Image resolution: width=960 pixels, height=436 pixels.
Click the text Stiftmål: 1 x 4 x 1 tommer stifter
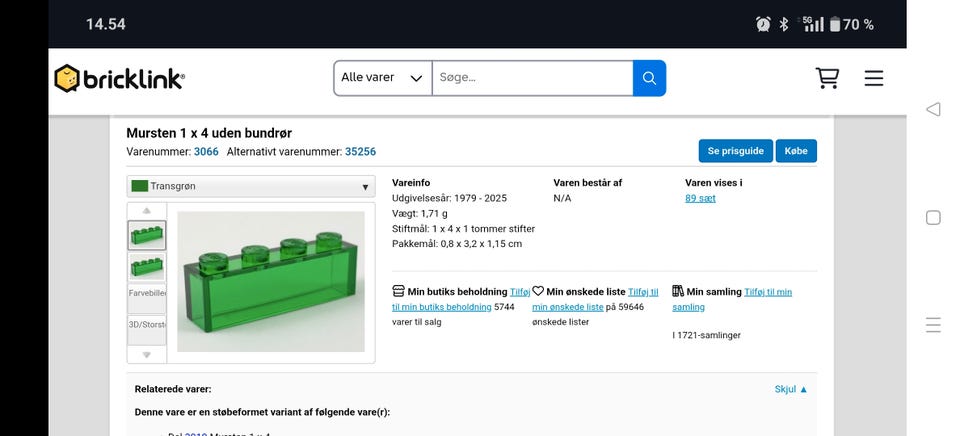463,229
